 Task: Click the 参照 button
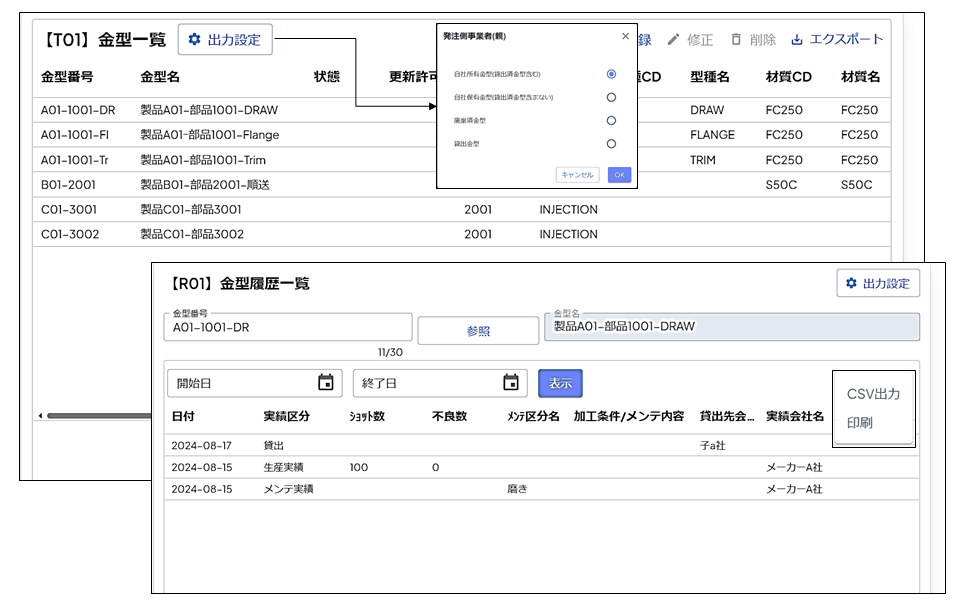[478, 331]
